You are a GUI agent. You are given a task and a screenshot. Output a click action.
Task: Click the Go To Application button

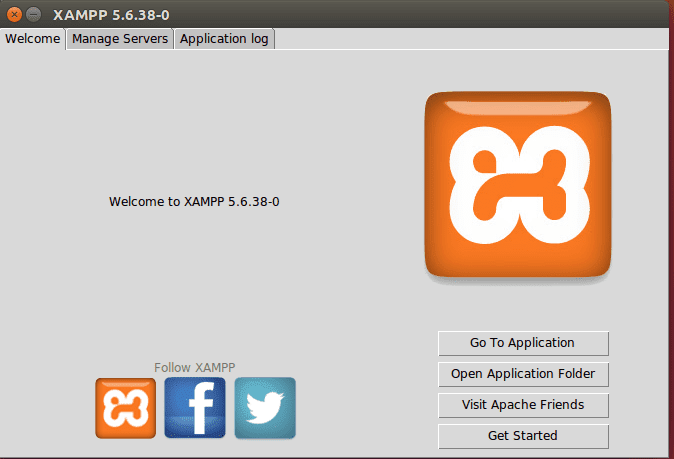point(523,343)
